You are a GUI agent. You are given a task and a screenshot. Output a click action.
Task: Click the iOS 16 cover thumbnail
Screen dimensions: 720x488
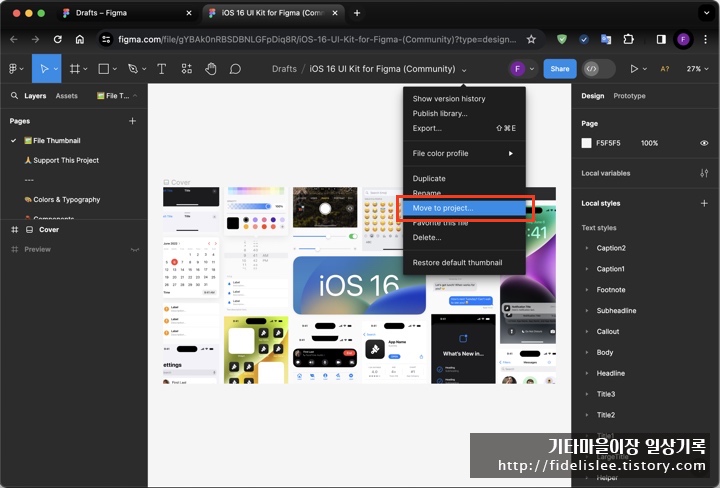(360, 285)
